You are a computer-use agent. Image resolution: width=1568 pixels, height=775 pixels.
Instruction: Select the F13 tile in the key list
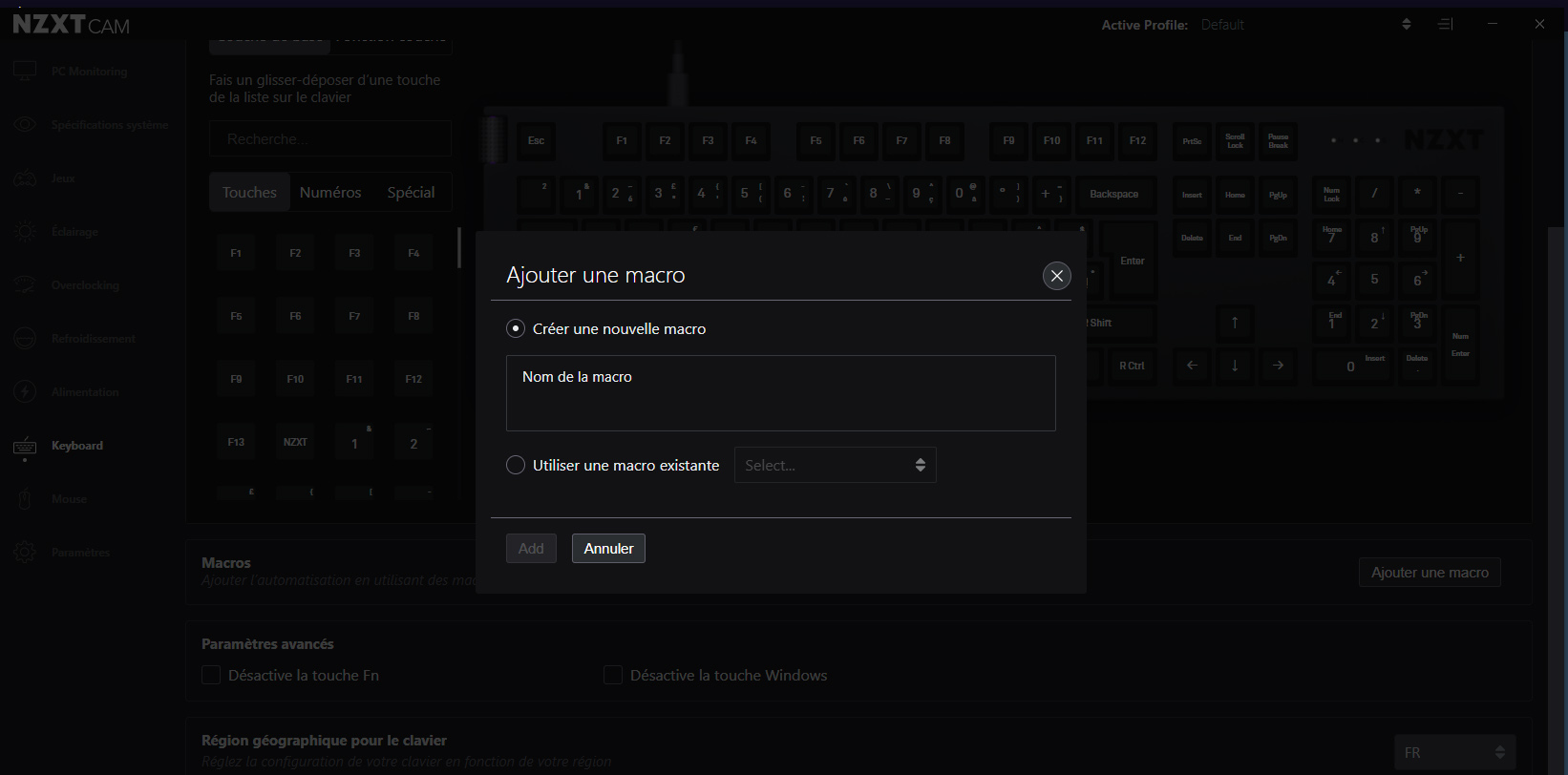(236, 442)
